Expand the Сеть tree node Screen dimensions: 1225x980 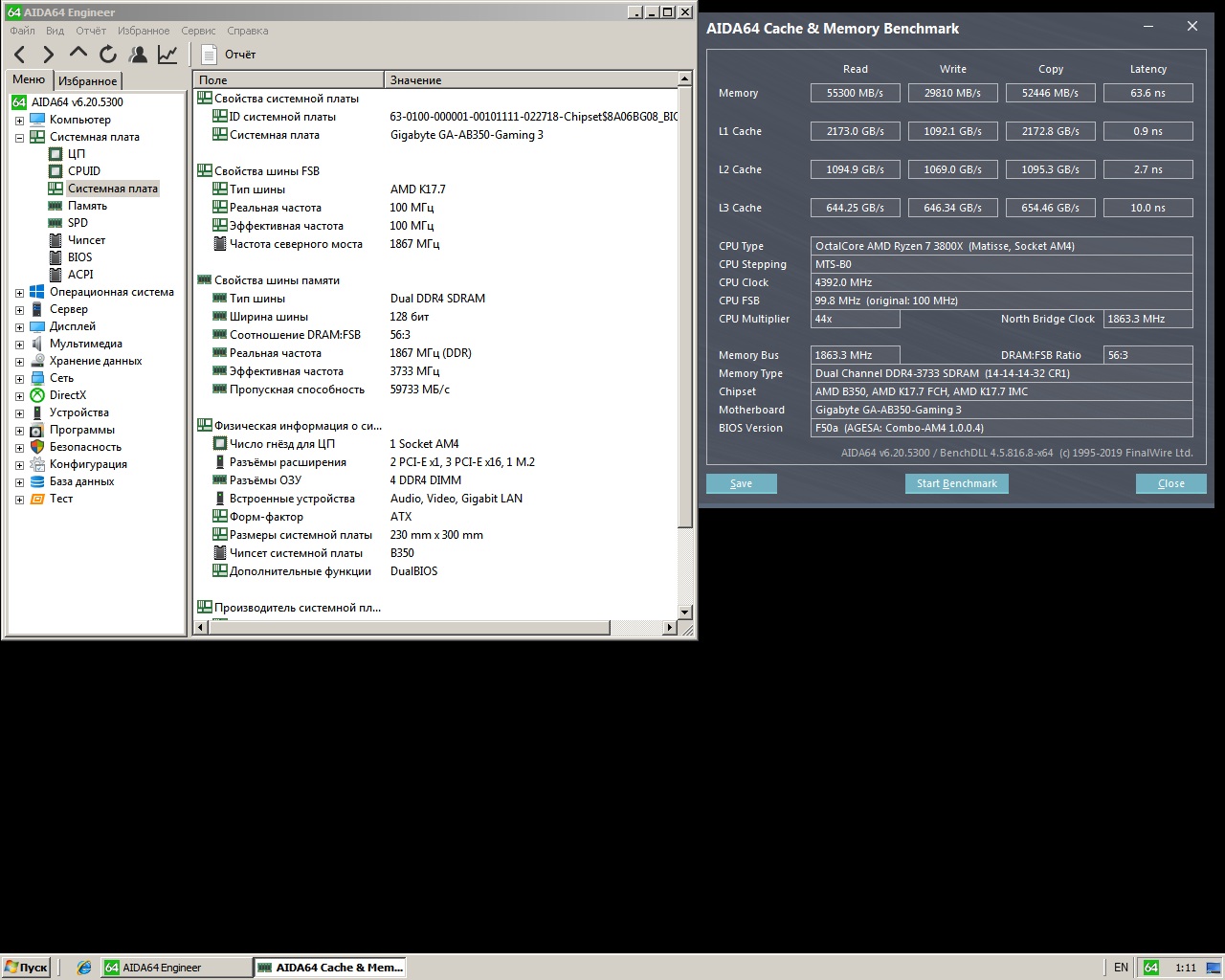pyautogui.click(x=19, y=379)
